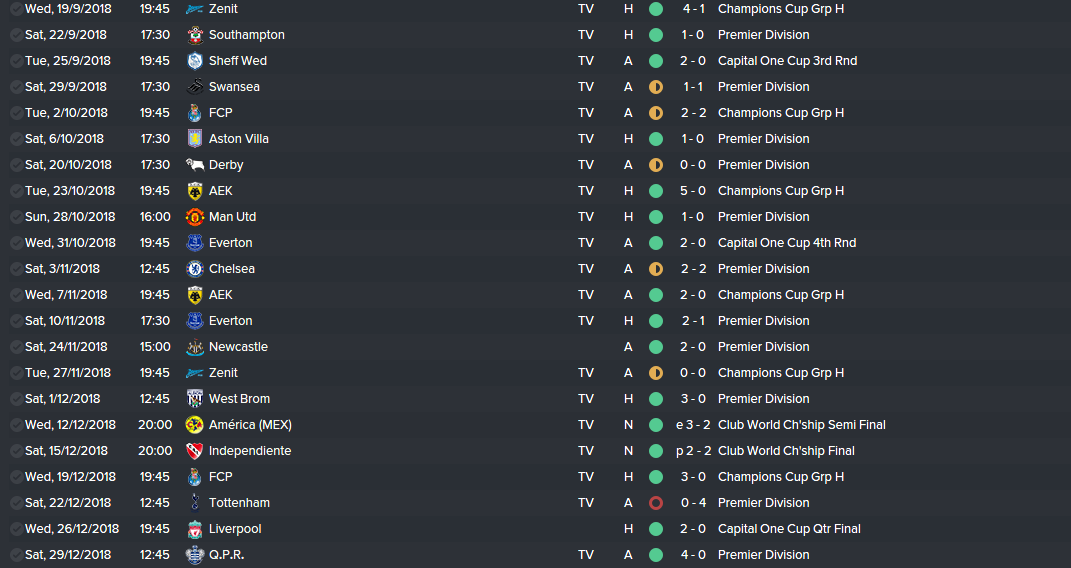Click the Tottenham club crest
This screenshot has height=568, width=1071.
[x=195, y=503]
